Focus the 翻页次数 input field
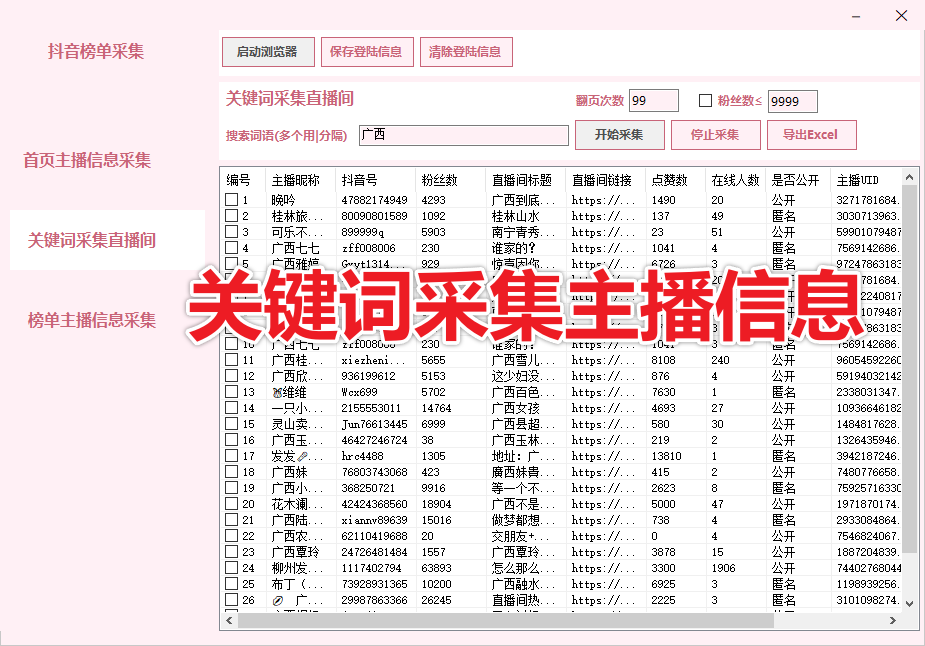 pos(654,101)
